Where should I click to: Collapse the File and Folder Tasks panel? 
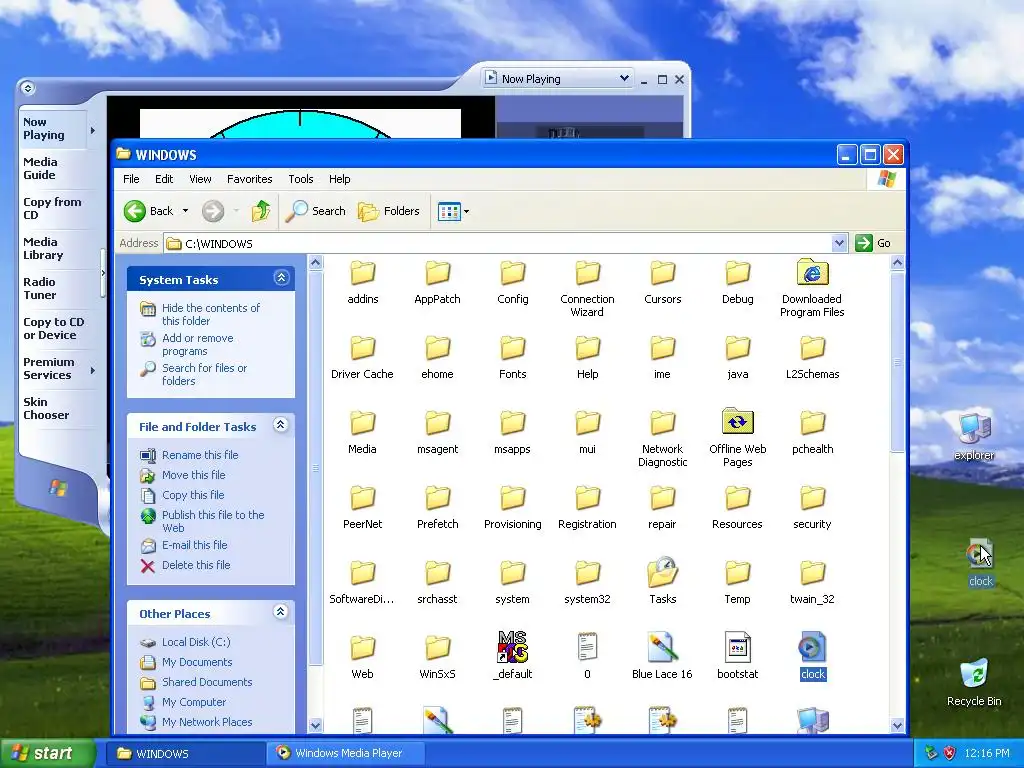click(281, 425)
